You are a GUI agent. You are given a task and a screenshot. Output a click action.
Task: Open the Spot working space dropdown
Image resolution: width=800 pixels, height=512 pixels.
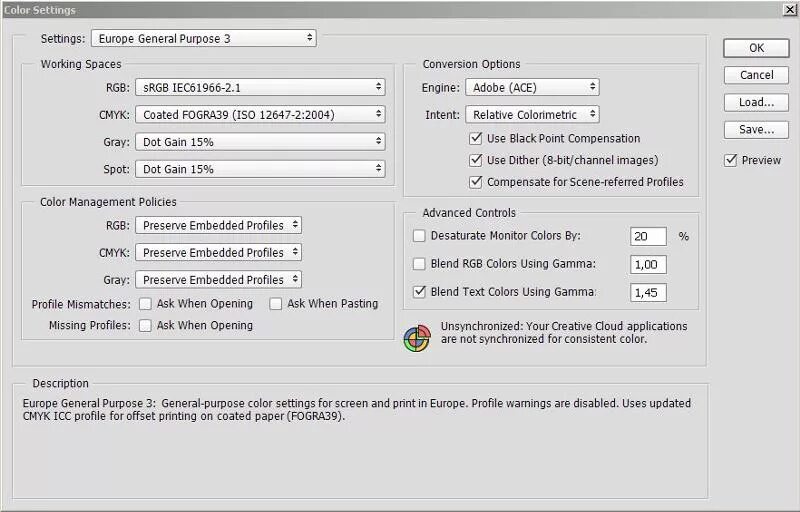[260, 169]
